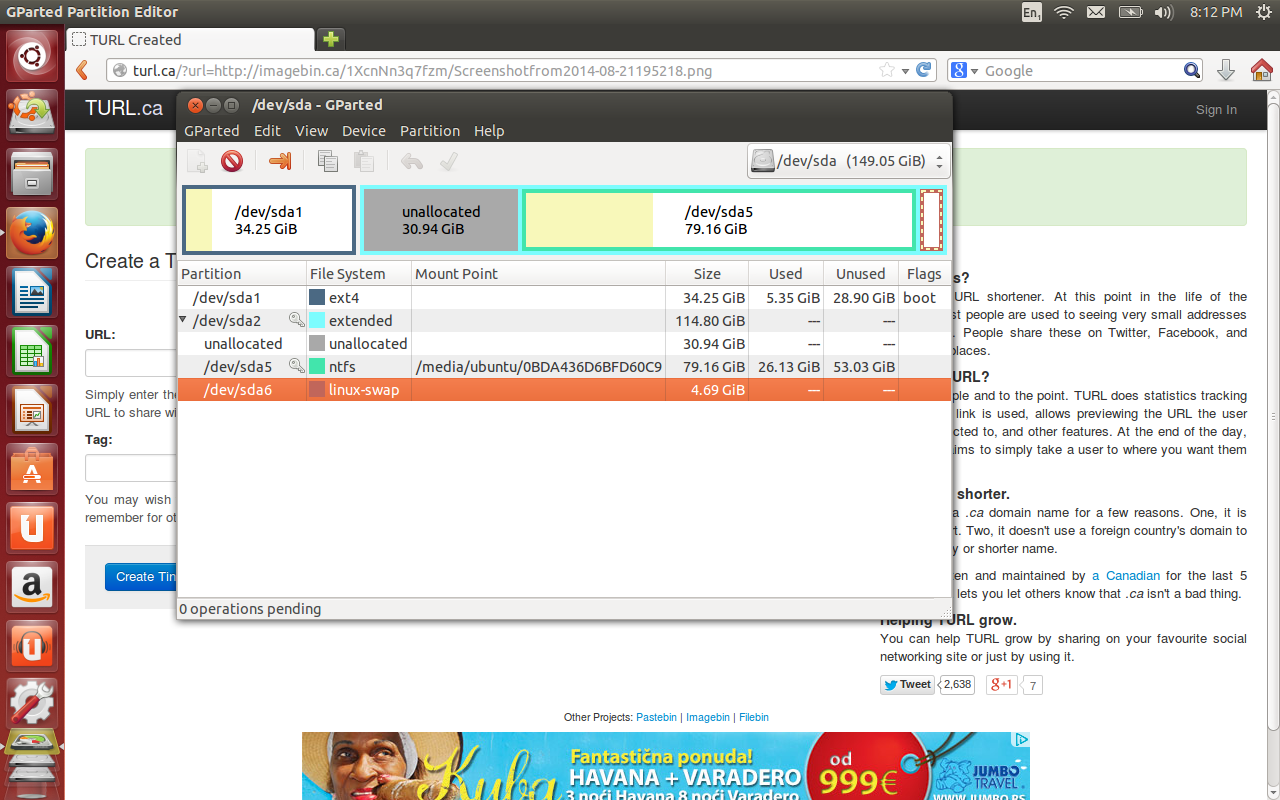Click the Sign In link on TURL
1280x800 pixels.
[1216, 110]
